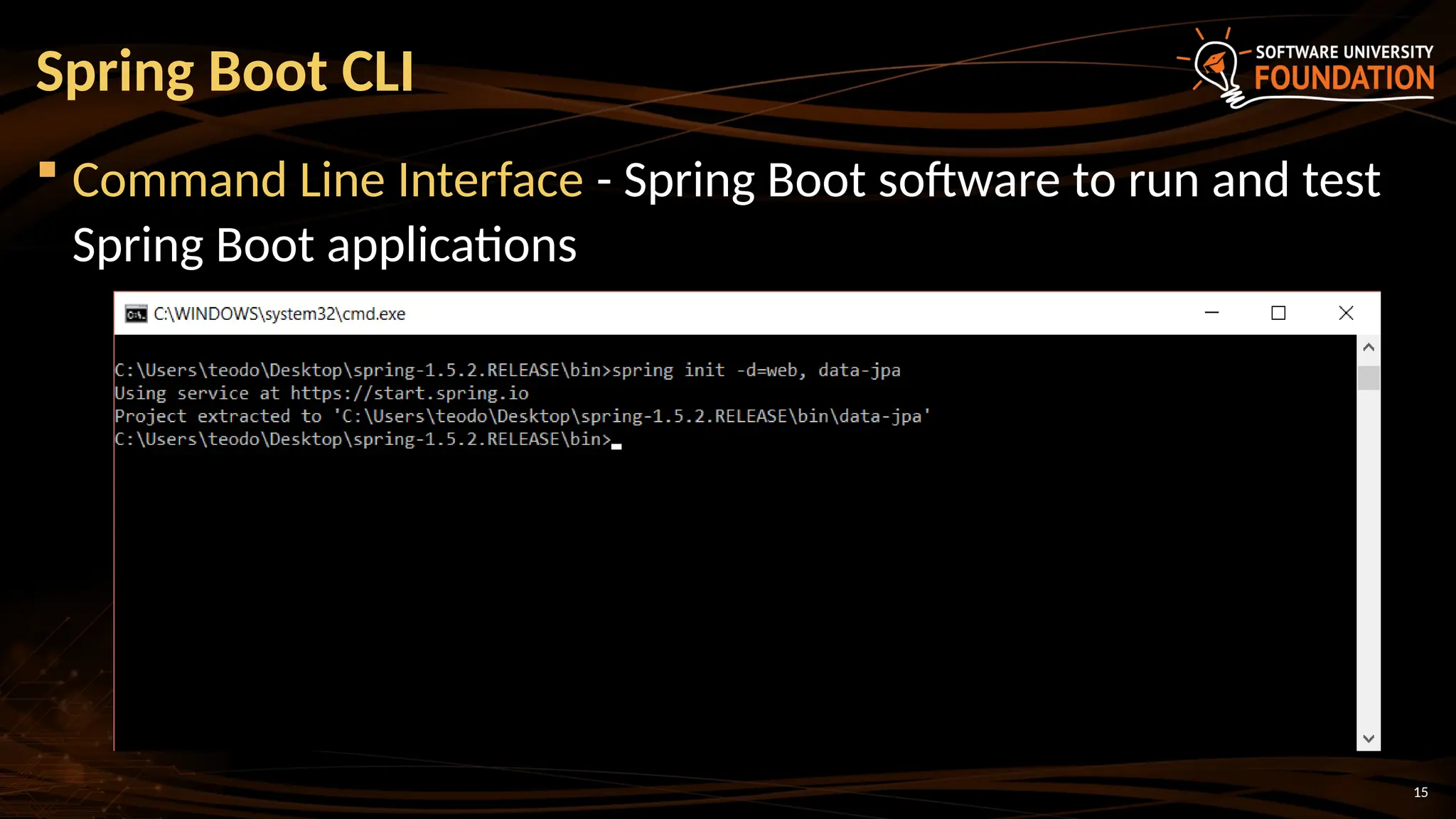
Task: Click slide number 15
Action: (1420, 793)
